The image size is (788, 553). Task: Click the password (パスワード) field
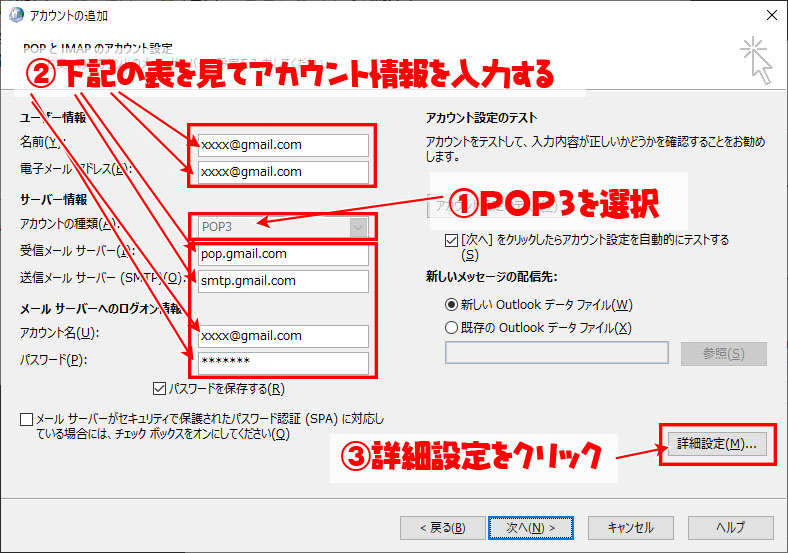[x=283, y=362]
